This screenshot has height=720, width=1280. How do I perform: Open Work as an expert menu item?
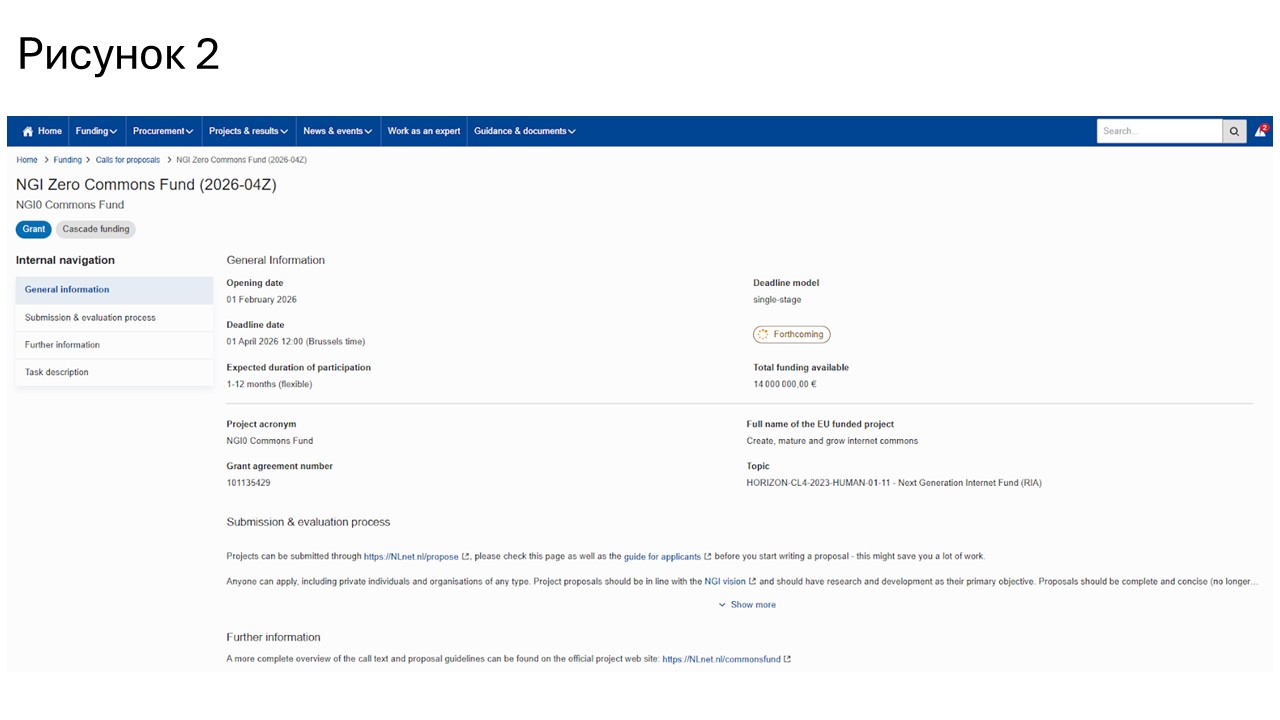(424, 131)
